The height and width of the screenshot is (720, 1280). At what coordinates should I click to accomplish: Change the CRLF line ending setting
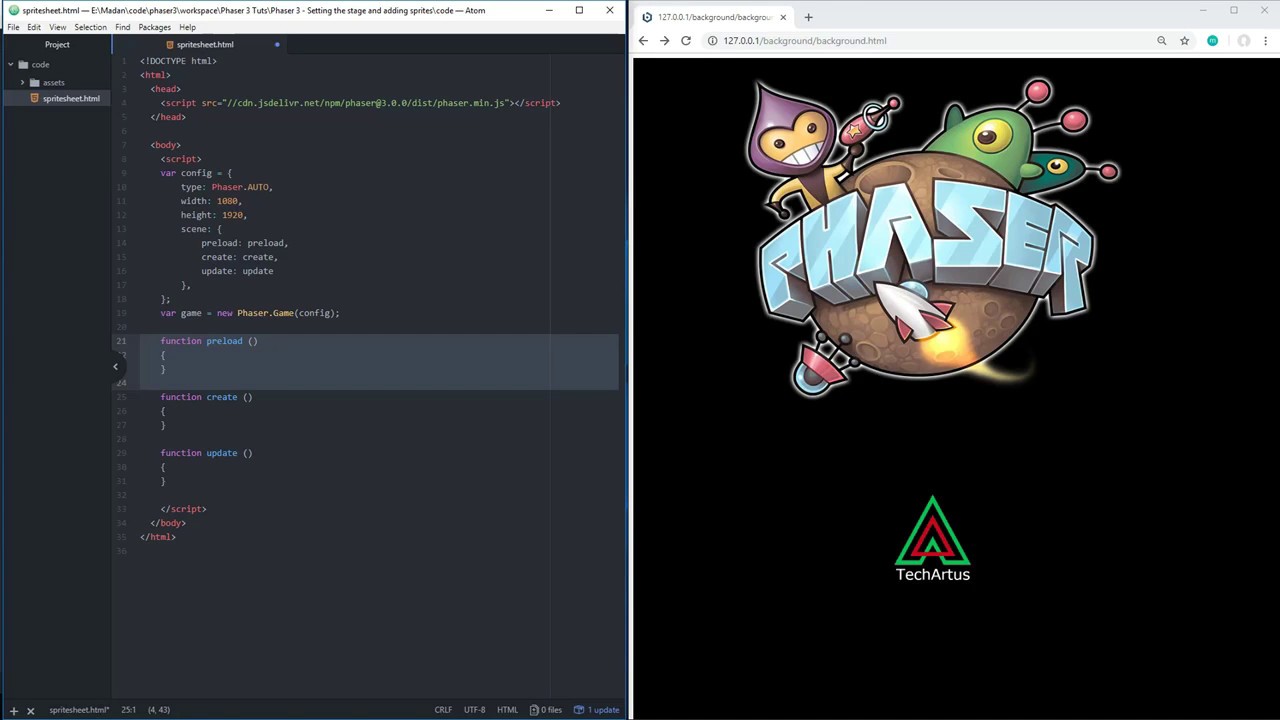click(x=443, y=710)
